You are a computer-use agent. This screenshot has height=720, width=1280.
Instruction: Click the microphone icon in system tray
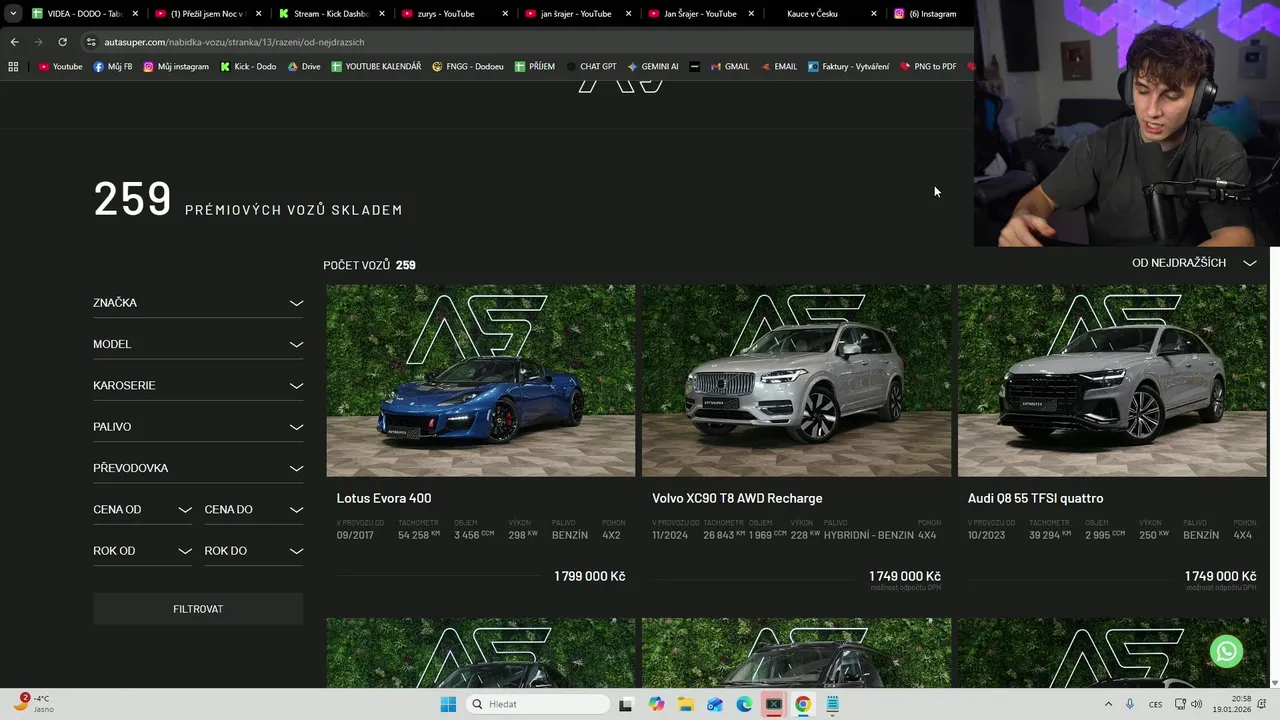tap(1130, 704)
